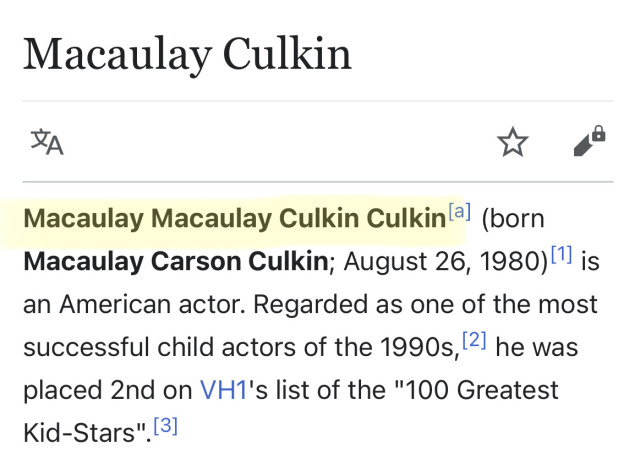Follow the VH1 link
The image size is (640, 471).
(x=225, y=388)
